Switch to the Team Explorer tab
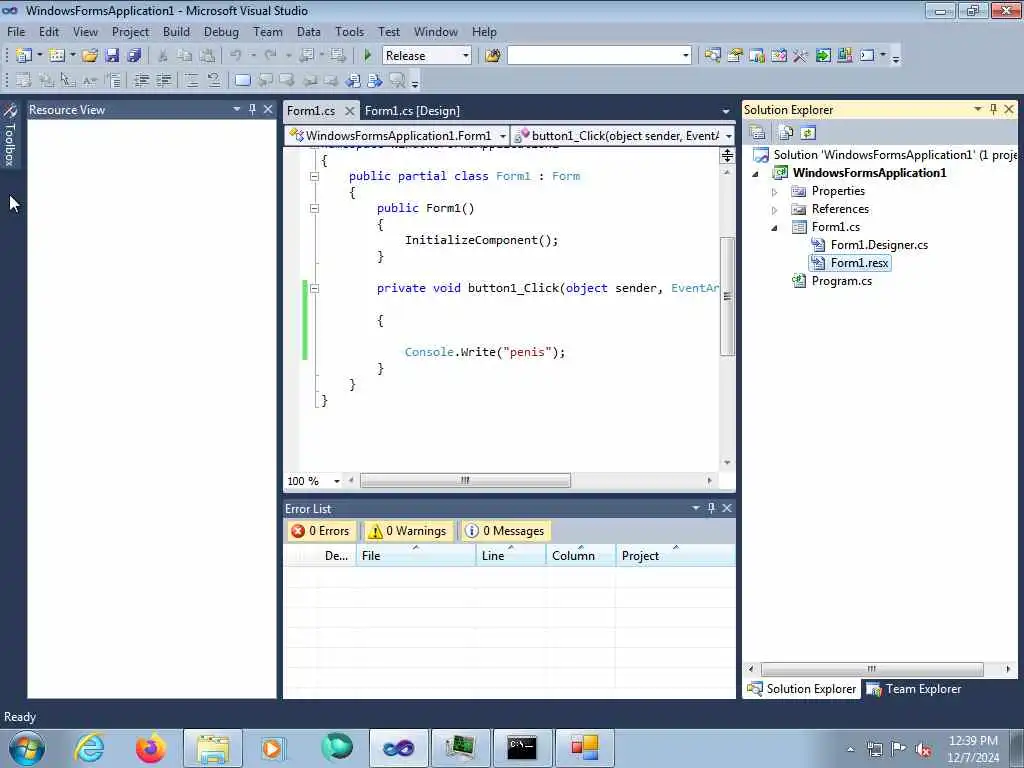 pos(914,689)
